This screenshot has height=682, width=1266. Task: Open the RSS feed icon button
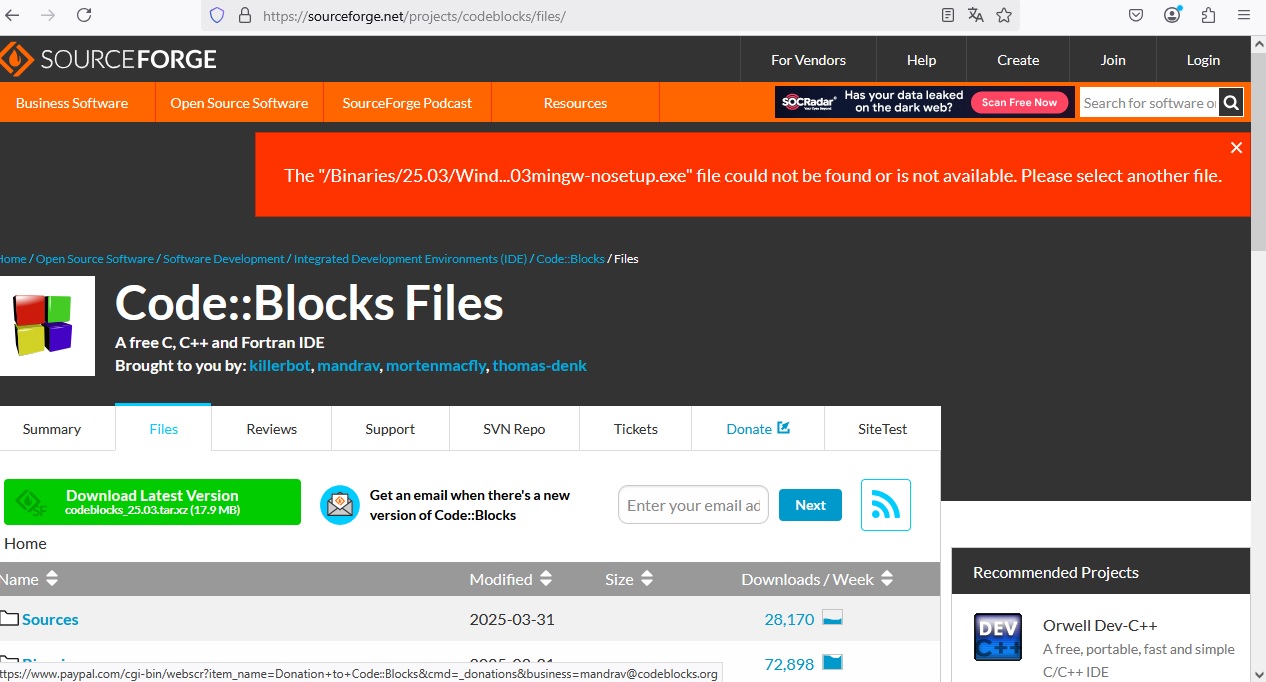point(885,505)
